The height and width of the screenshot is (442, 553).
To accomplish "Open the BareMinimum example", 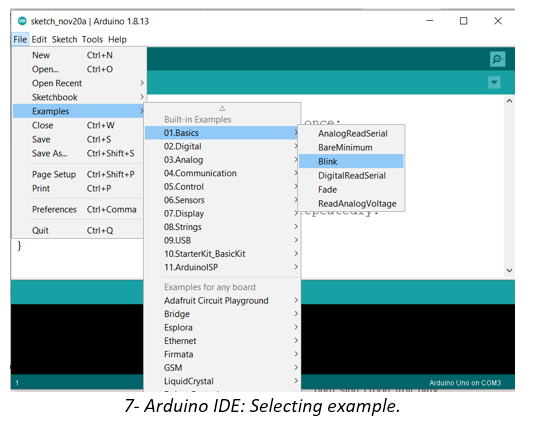I will (351, 147).
